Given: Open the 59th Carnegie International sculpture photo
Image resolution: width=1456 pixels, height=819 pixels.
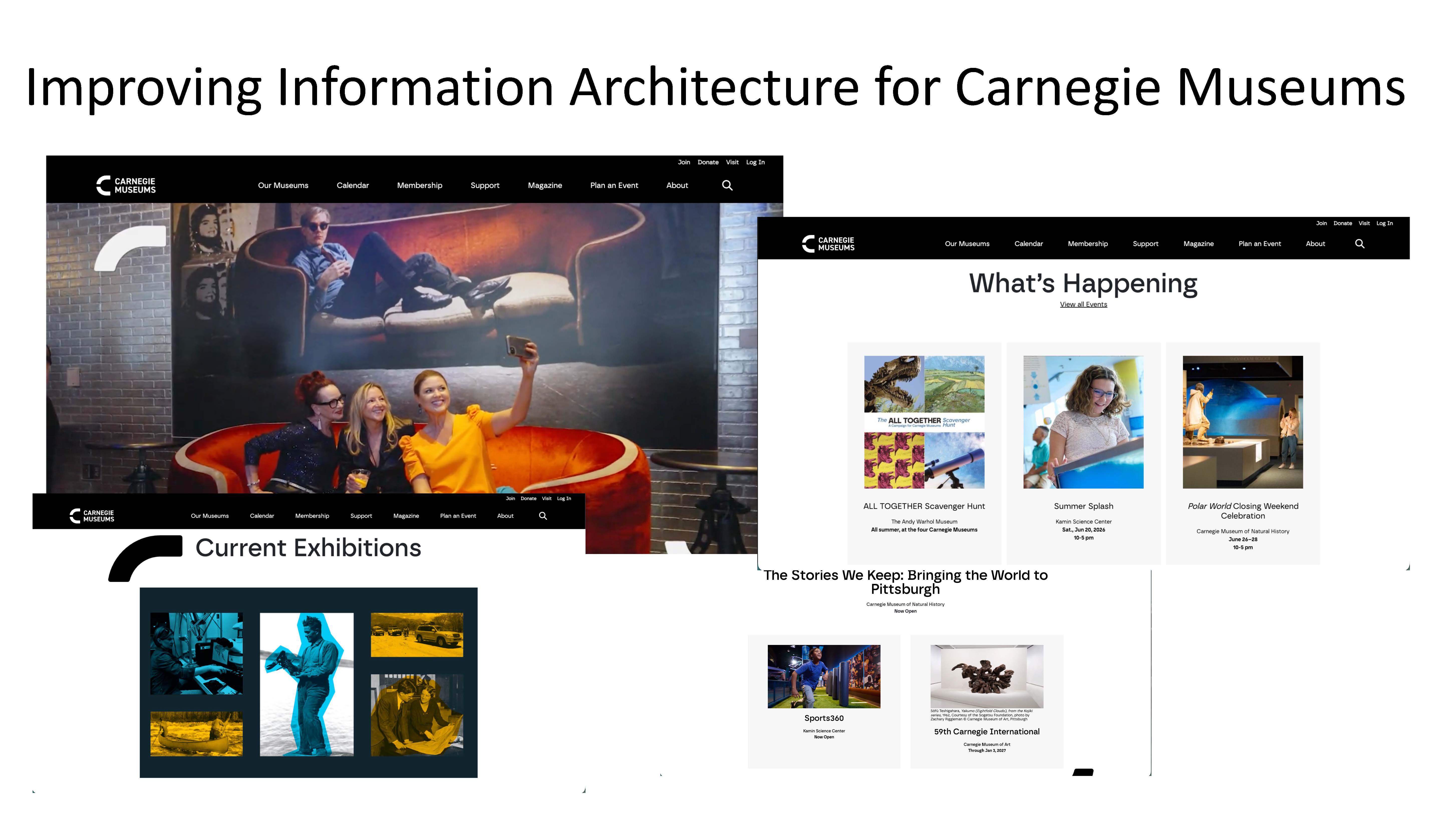Looking at the screenshot, I should tap(987, 676).
